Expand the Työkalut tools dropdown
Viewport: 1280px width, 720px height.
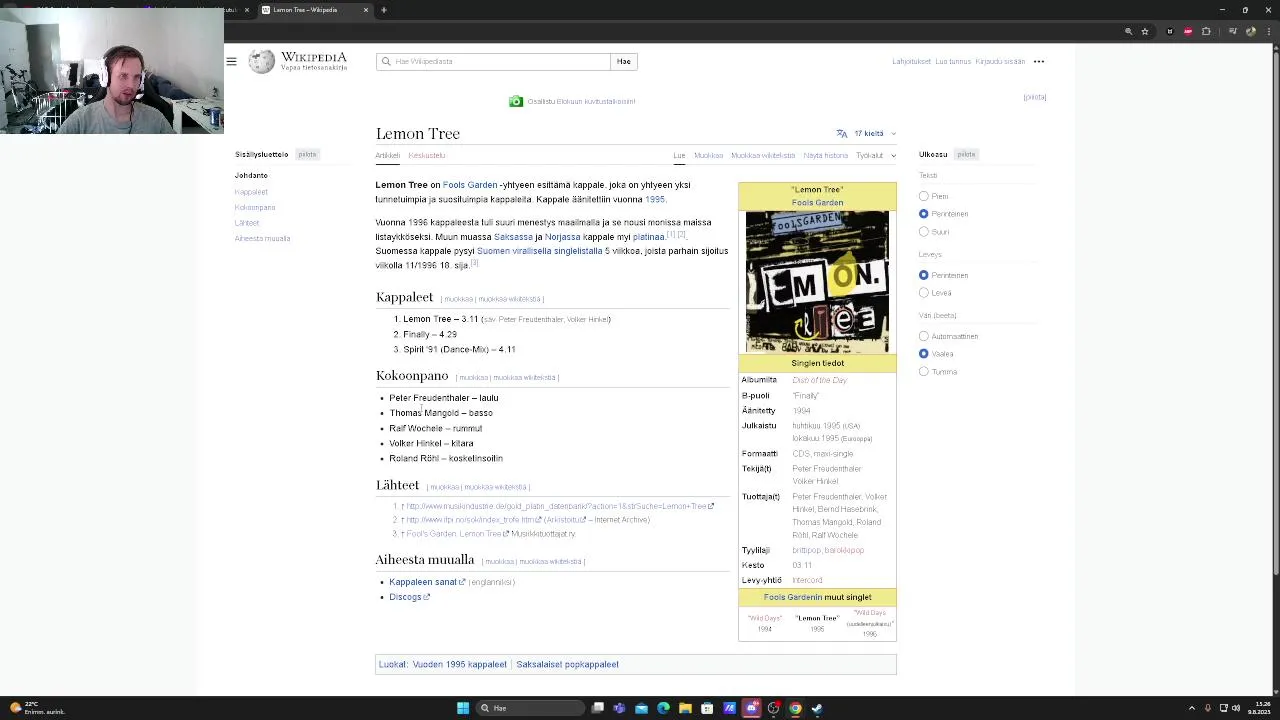876,155
